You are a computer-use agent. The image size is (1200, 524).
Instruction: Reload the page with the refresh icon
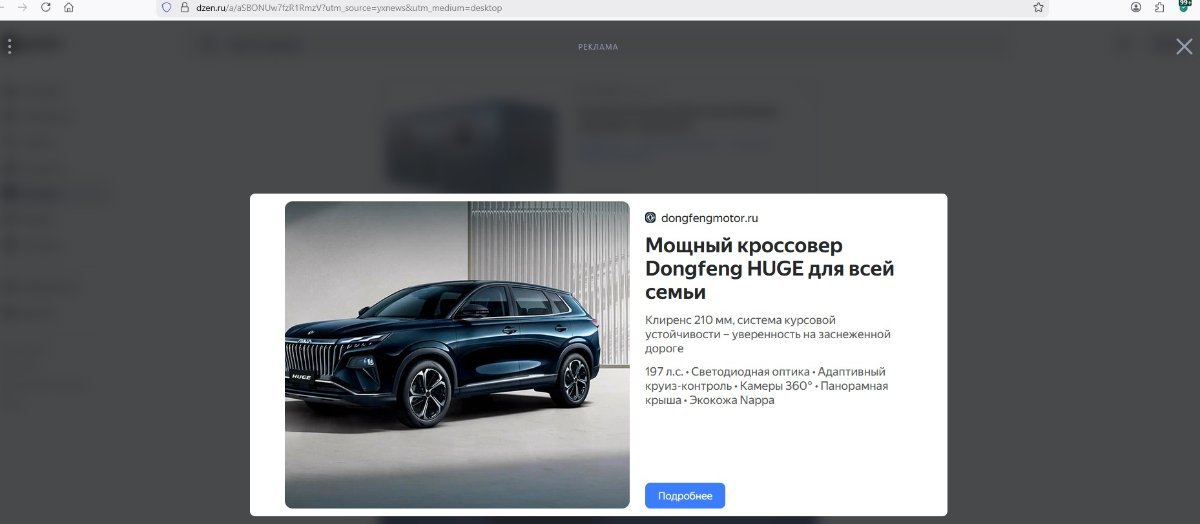tap(45, 7)
